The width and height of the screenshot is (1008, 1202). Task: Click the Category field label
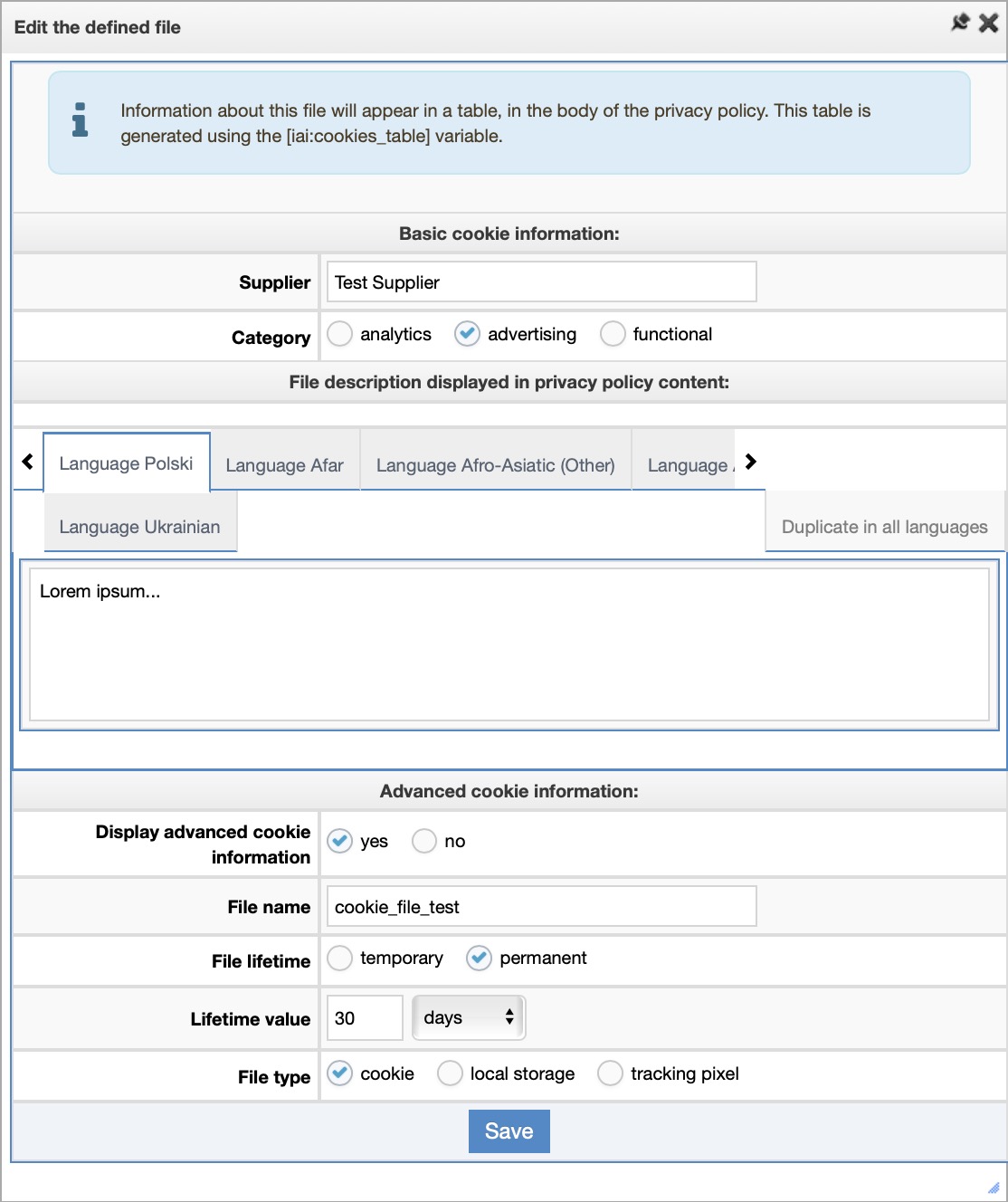click(271, 338)
